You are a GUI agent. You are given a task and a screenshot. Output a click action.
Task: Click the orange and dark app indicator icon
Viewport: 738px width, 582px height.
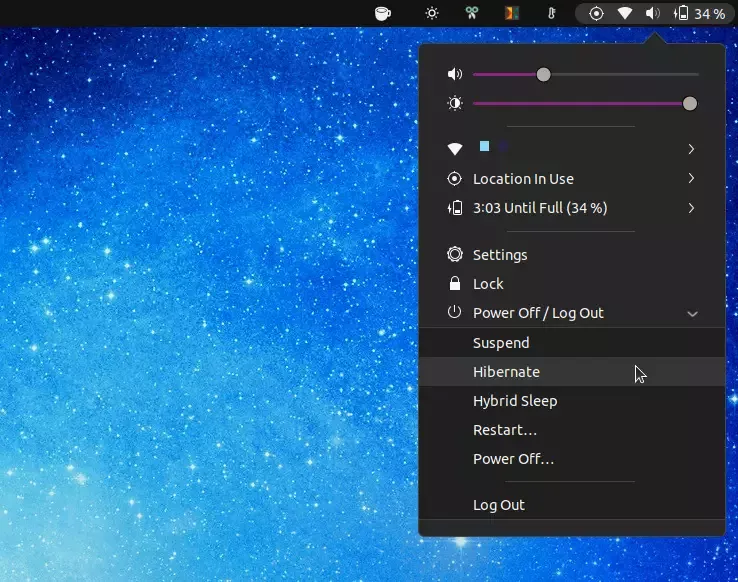point(512,13)
